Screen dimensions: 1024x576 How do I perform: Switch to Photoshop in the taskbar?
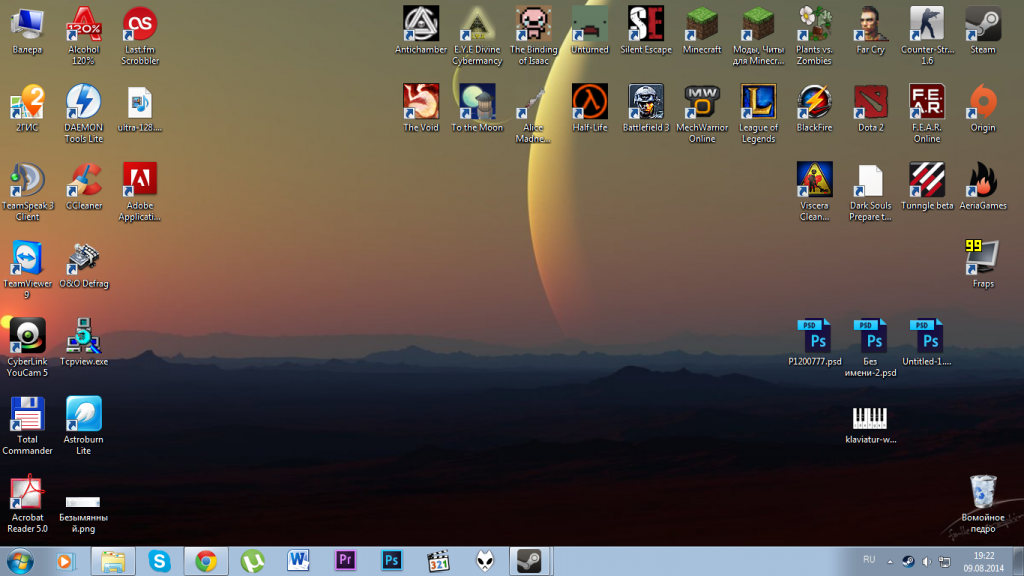pos(392,561)
